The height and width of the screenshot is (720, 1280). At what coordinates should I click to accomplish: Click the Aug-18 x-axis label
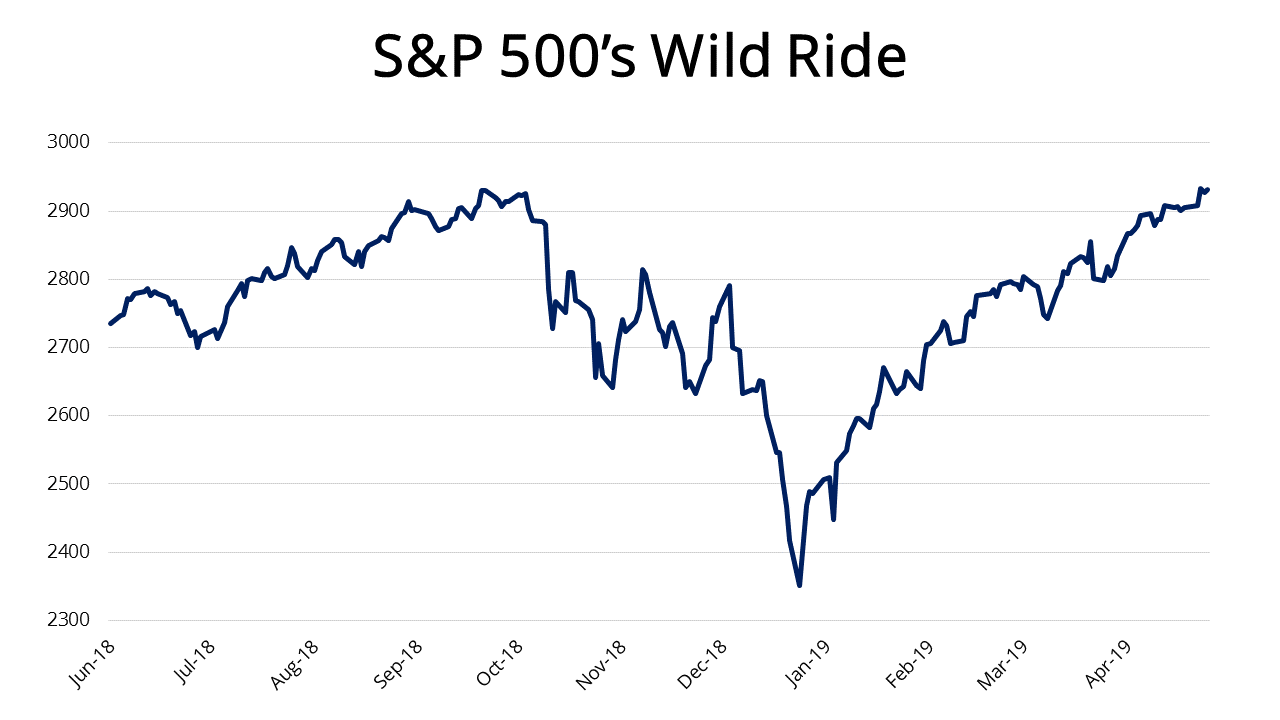click(x=297, y=662)
